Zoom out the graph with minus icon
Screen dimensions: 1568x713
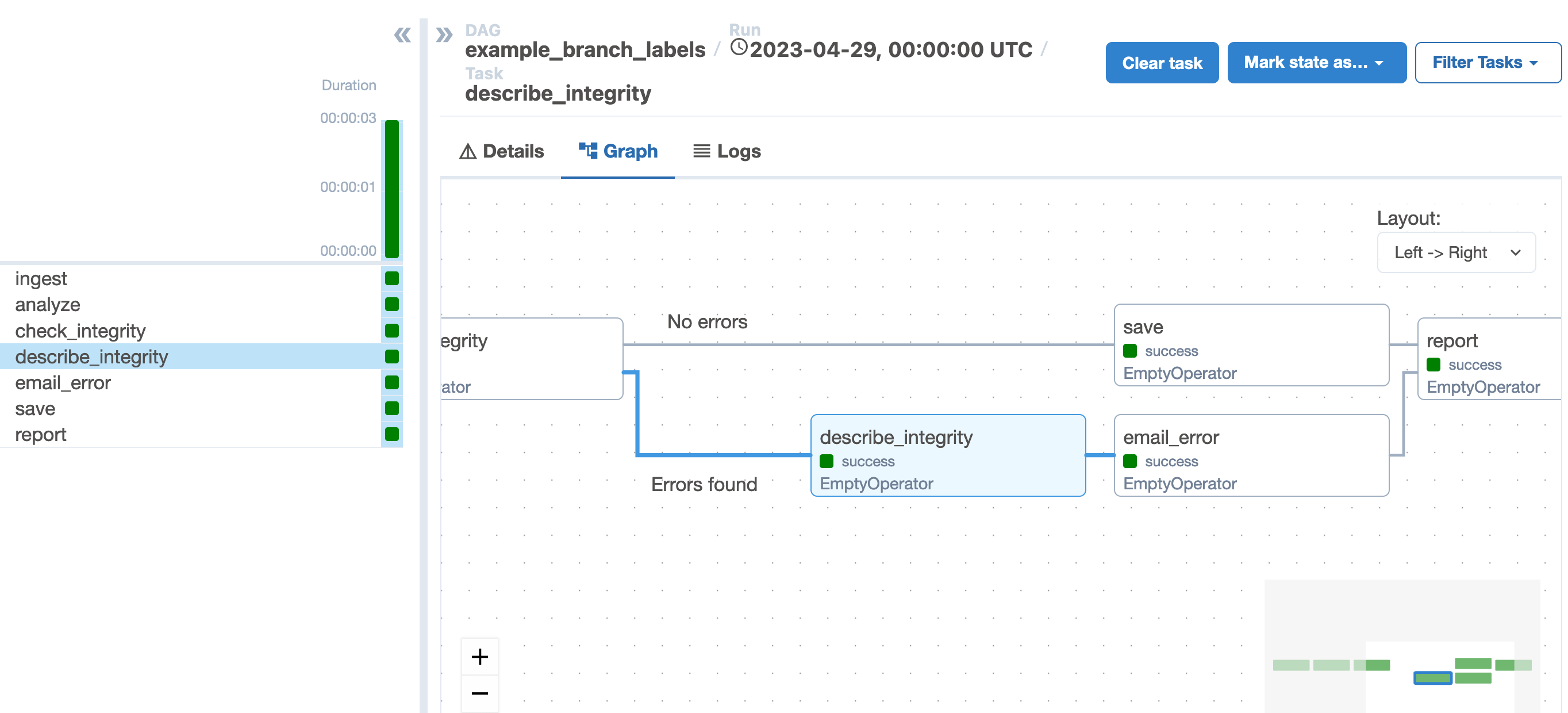pyautogui.click(x=479, y=693)
